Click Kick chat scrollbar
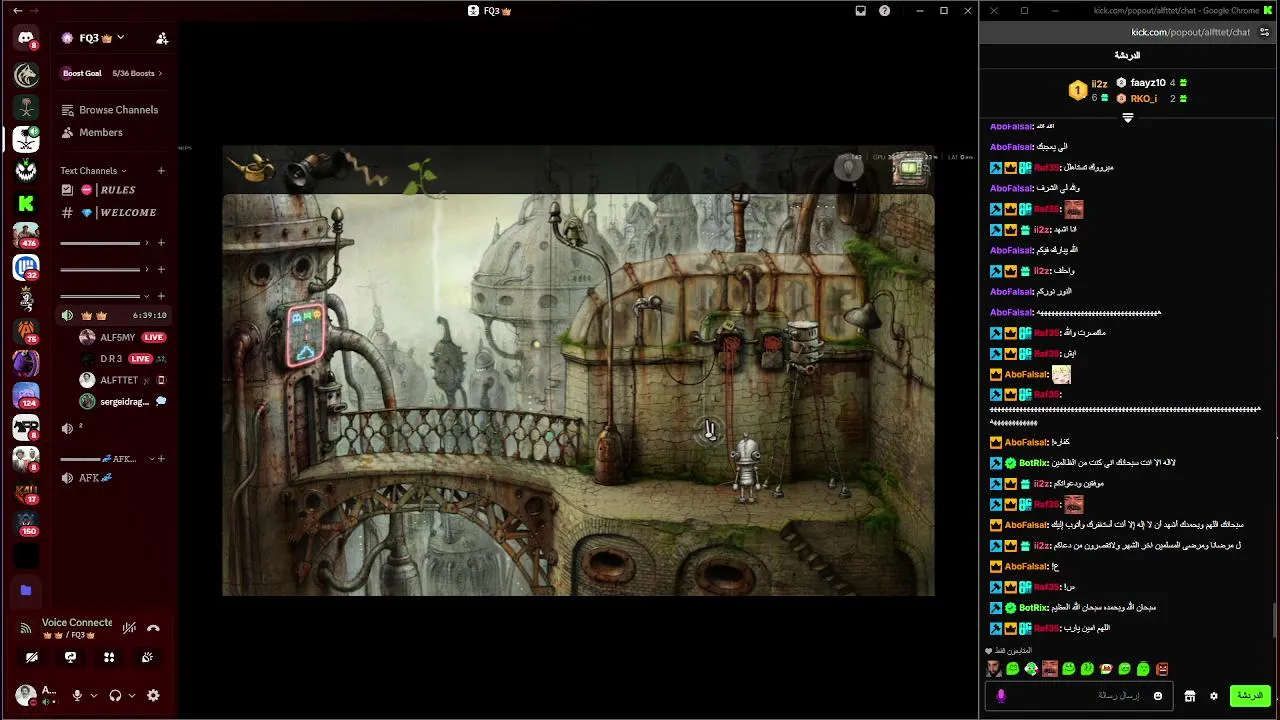 [x=1275, y=622]
